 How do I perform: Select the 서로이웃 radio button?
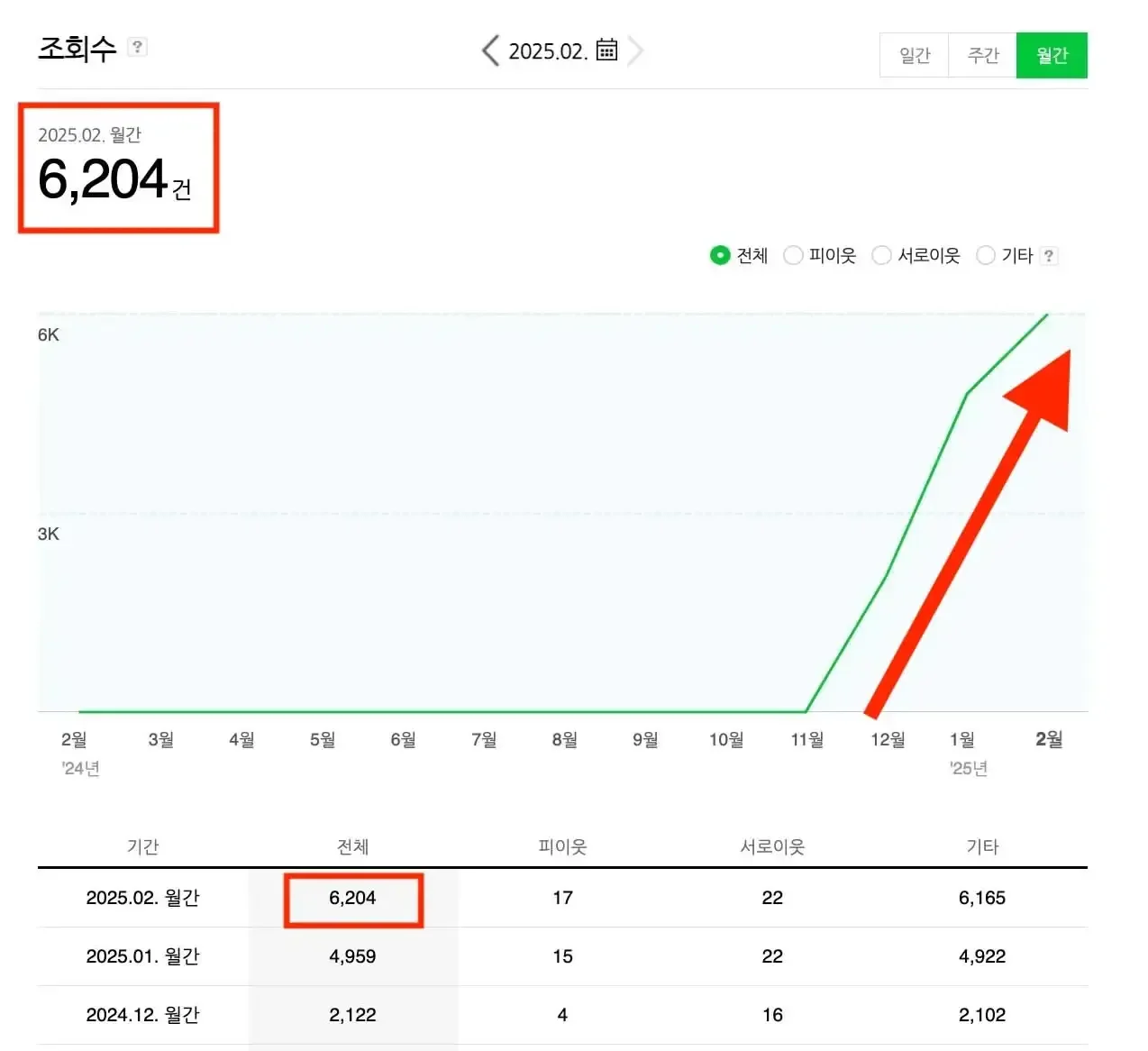pyautogui.click(x=881, y=256)
